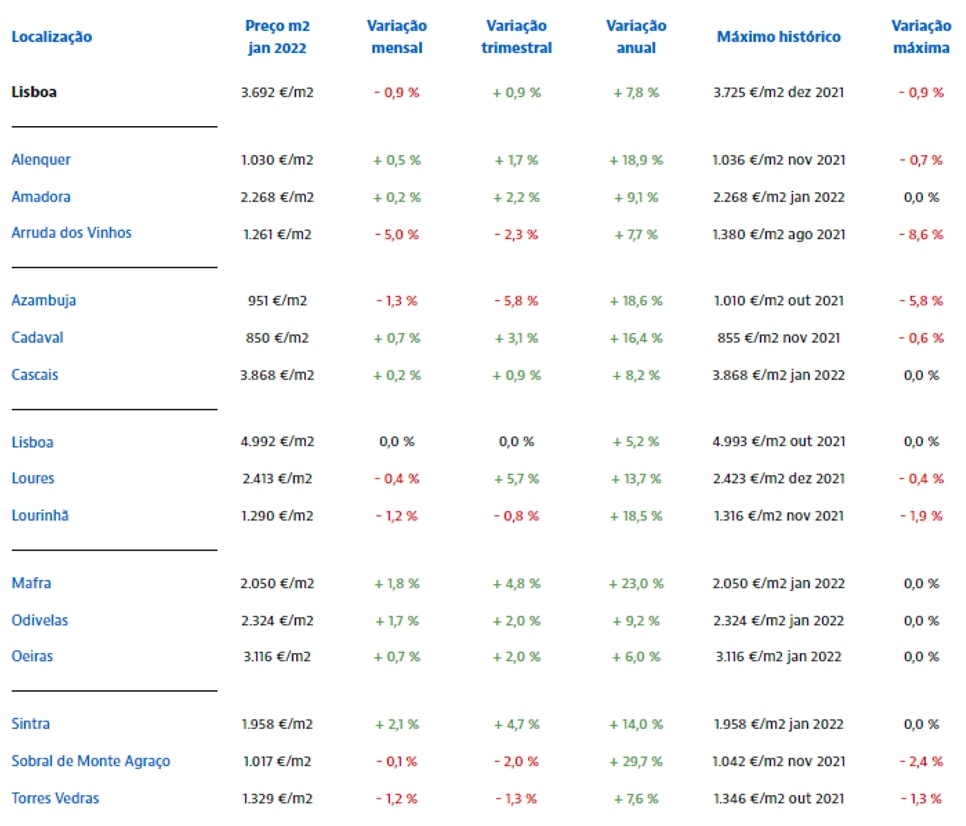966x826 pixels.
Task: Click the Loures location link
Action: pos(33,479)
